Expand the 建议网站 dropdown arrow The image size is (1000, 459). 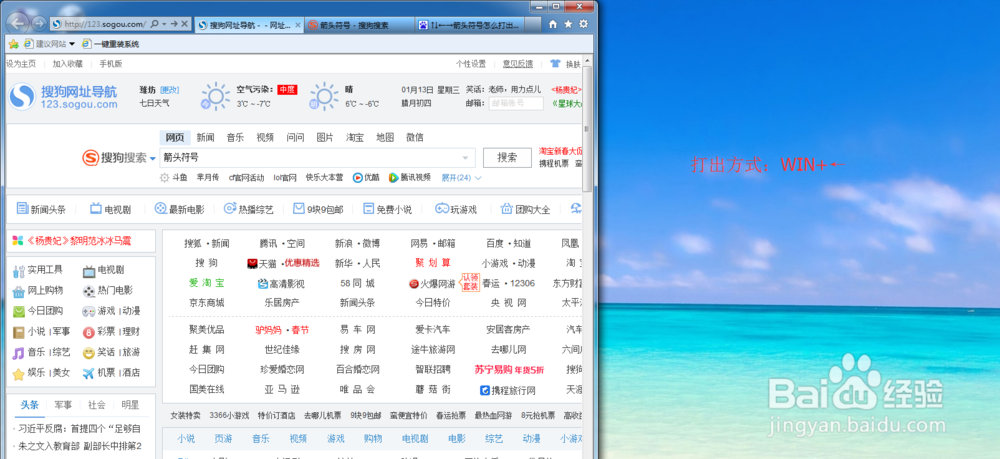(71, 45)
